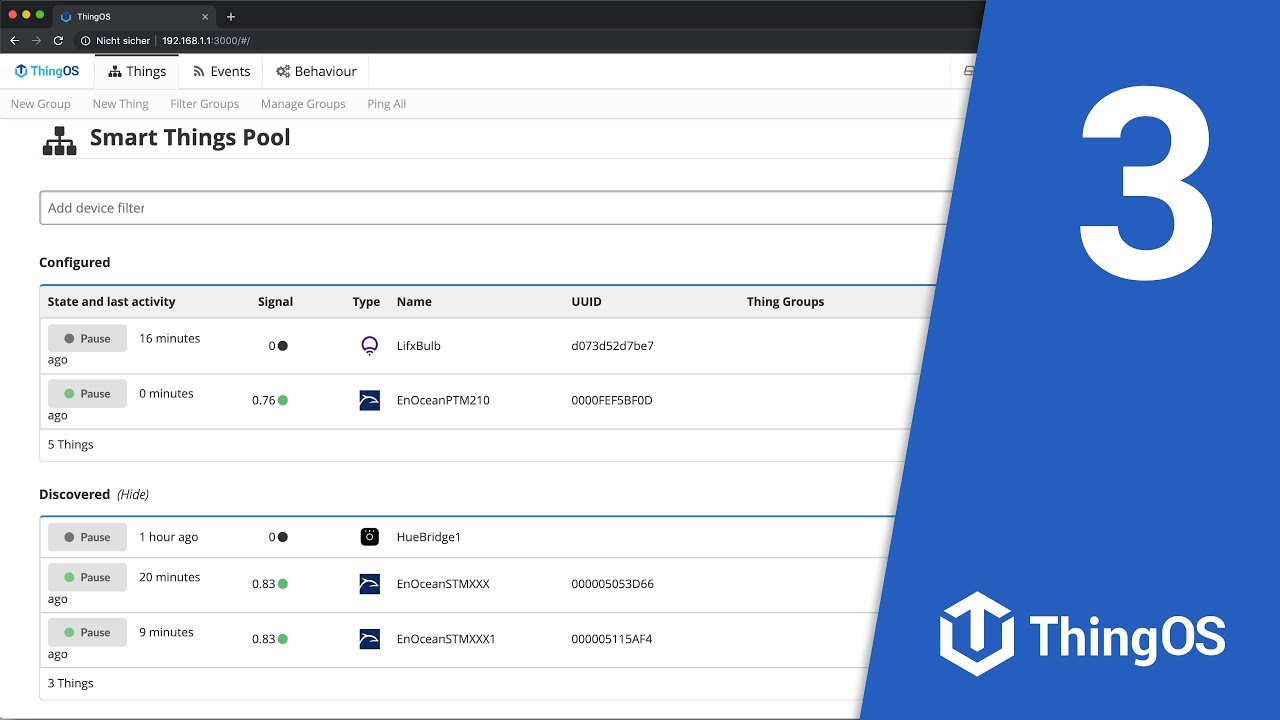Click the Smart Things Pool network icon
The height and width of the screenshot is (720, 1280).
(60, 141)
